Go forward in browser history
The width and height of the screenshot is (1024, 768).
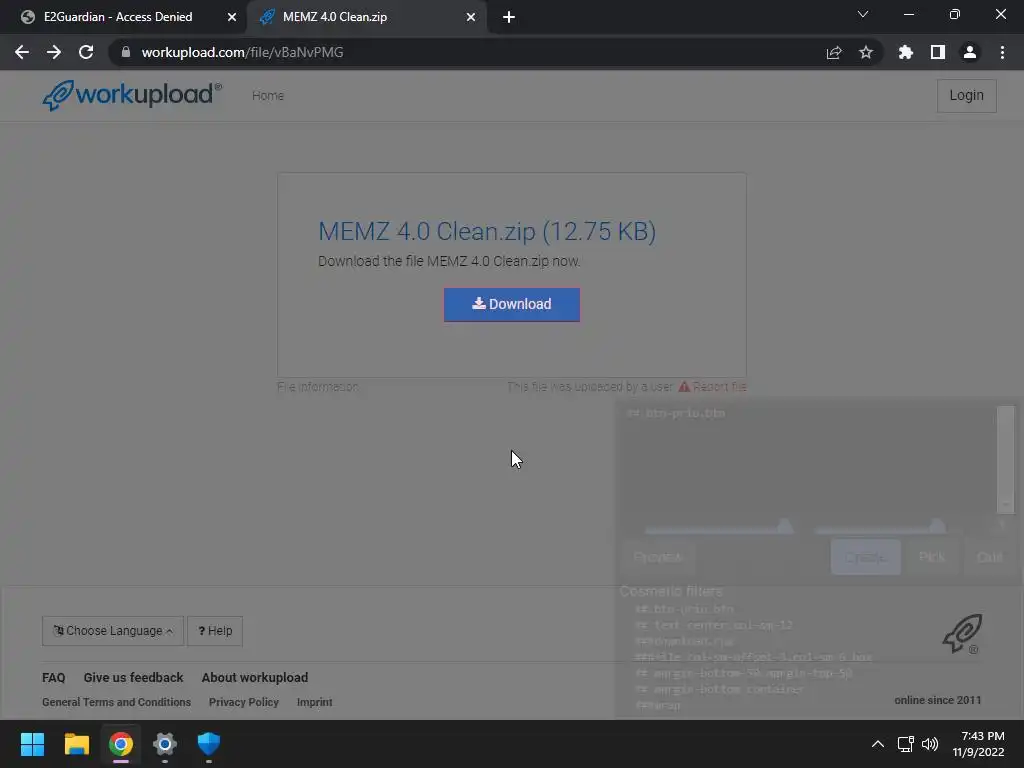coord(54,52)
